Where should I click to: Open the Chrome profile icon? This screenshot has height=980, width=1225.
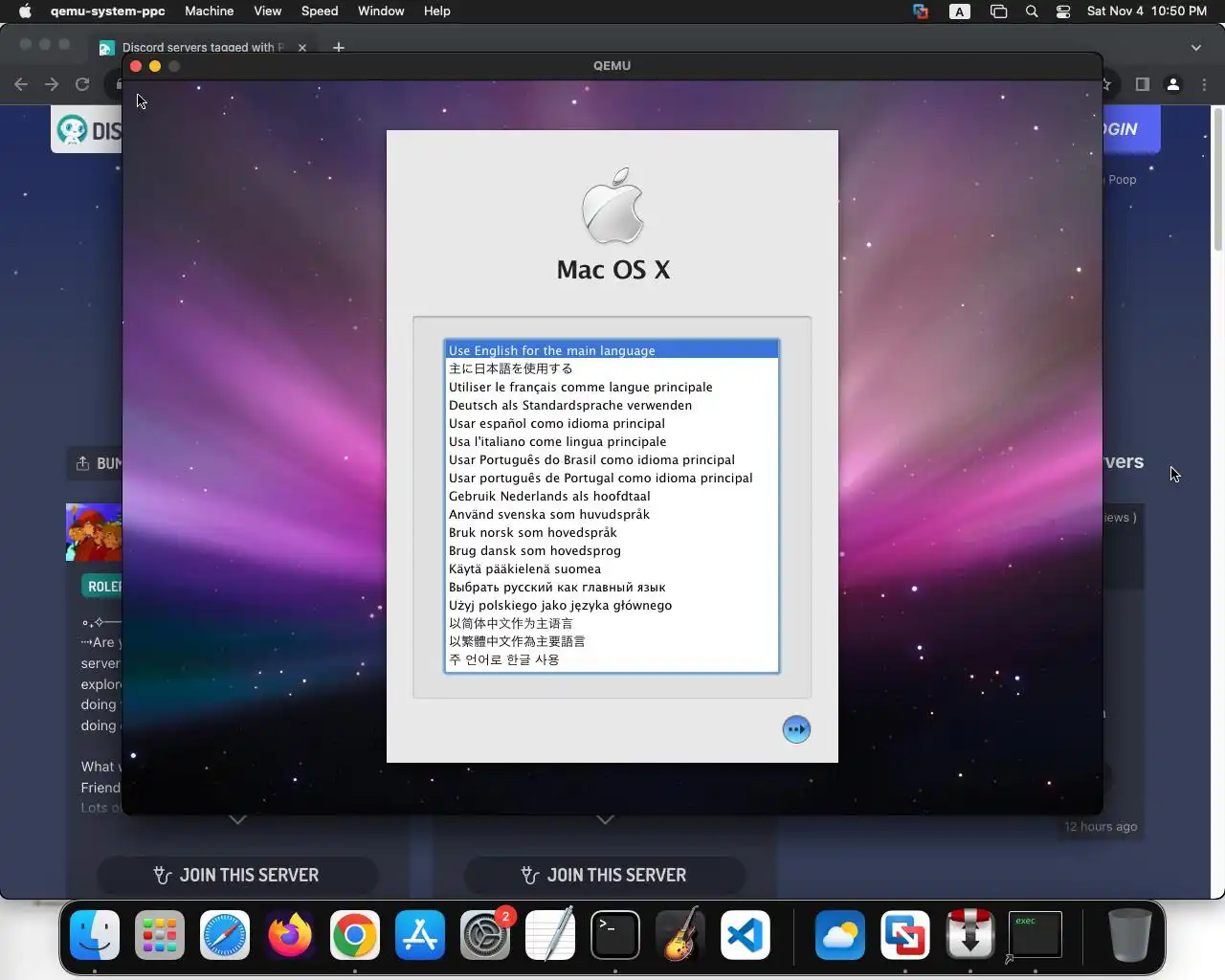click(x=1173, y=84)
